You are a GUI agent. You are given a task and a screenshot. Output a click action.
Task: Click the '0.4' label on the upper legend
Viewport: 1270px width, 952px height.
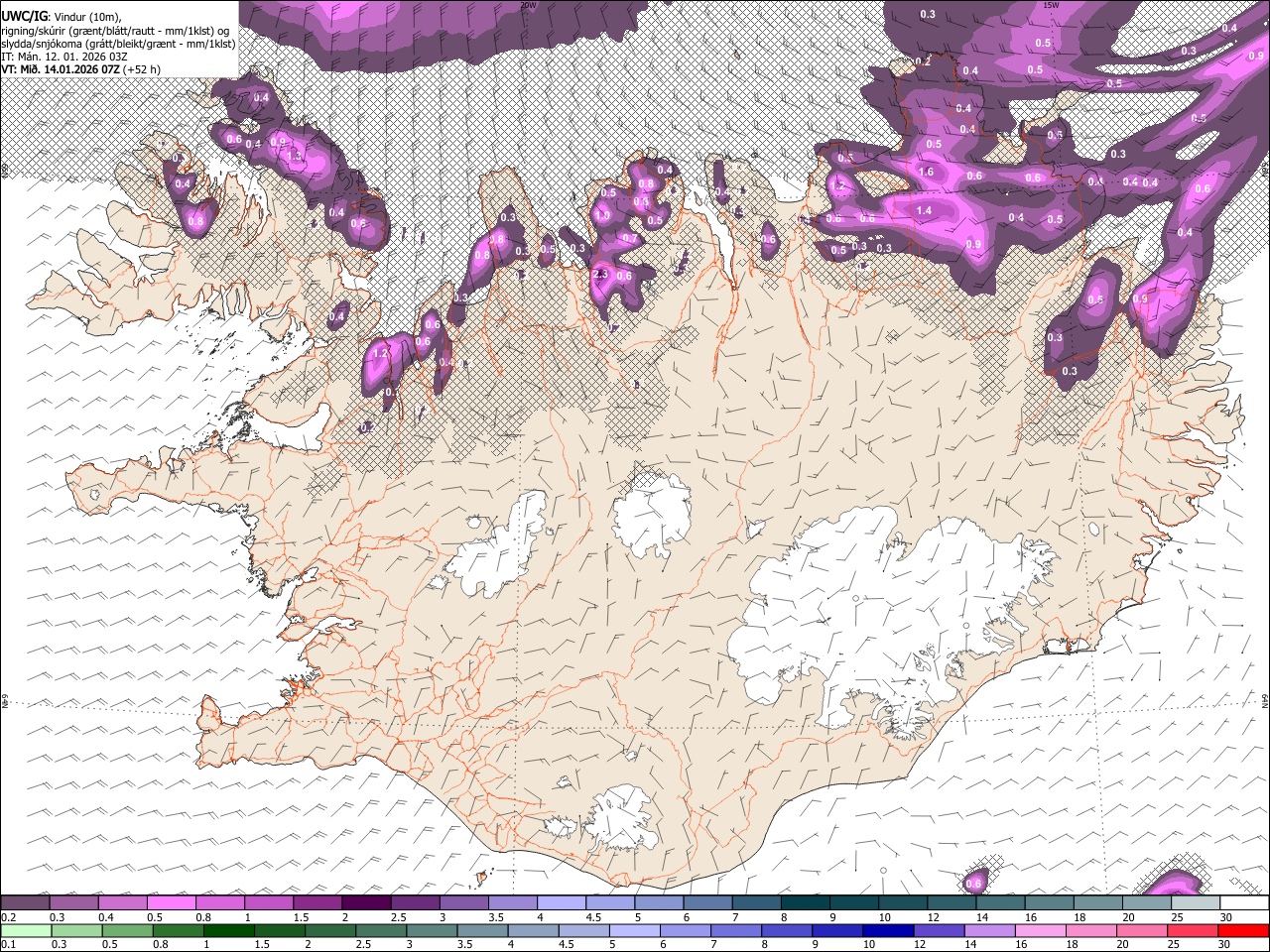point(106,917)
